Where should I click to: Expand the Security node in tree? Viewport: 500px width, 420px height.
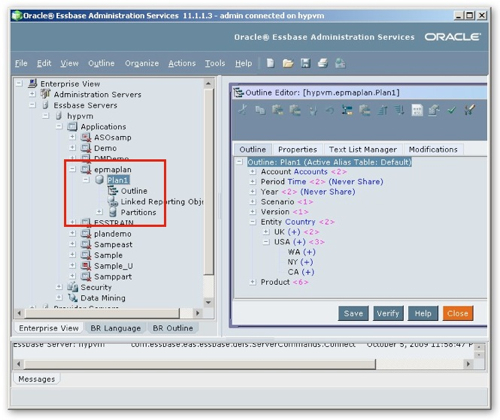59,287
